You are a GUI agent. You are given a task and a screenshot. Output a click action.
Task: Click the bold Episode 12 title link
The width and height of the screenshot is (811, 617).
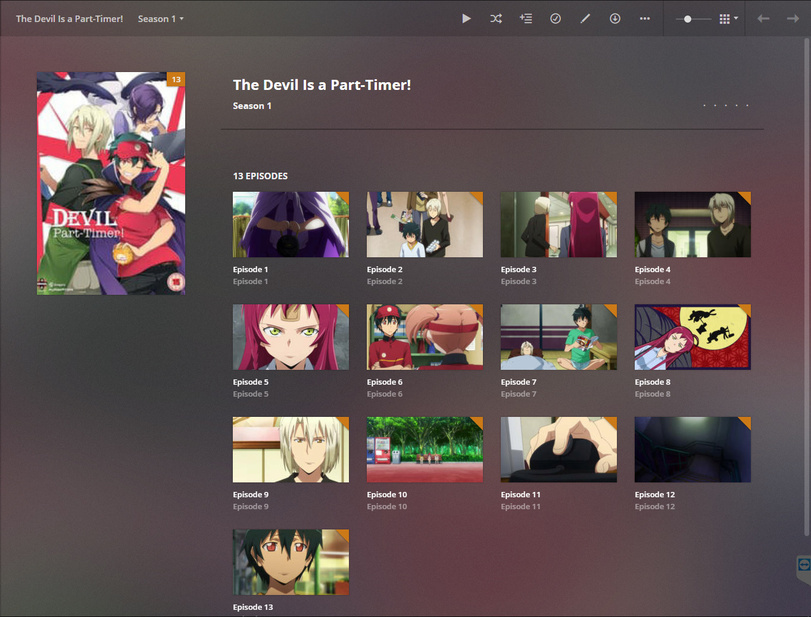pos(655,494)
